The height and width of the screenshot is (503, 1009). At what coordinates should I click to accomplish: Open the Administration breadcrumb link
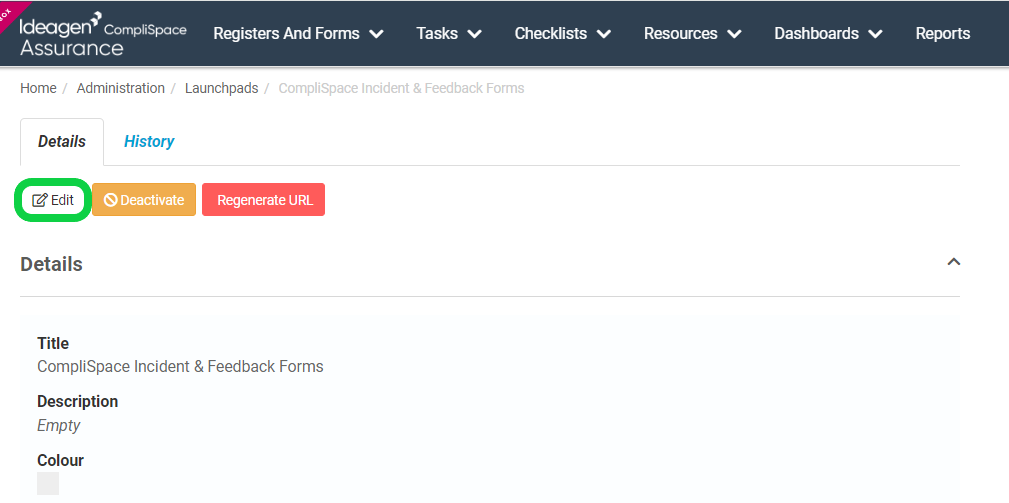pos(120,88)
